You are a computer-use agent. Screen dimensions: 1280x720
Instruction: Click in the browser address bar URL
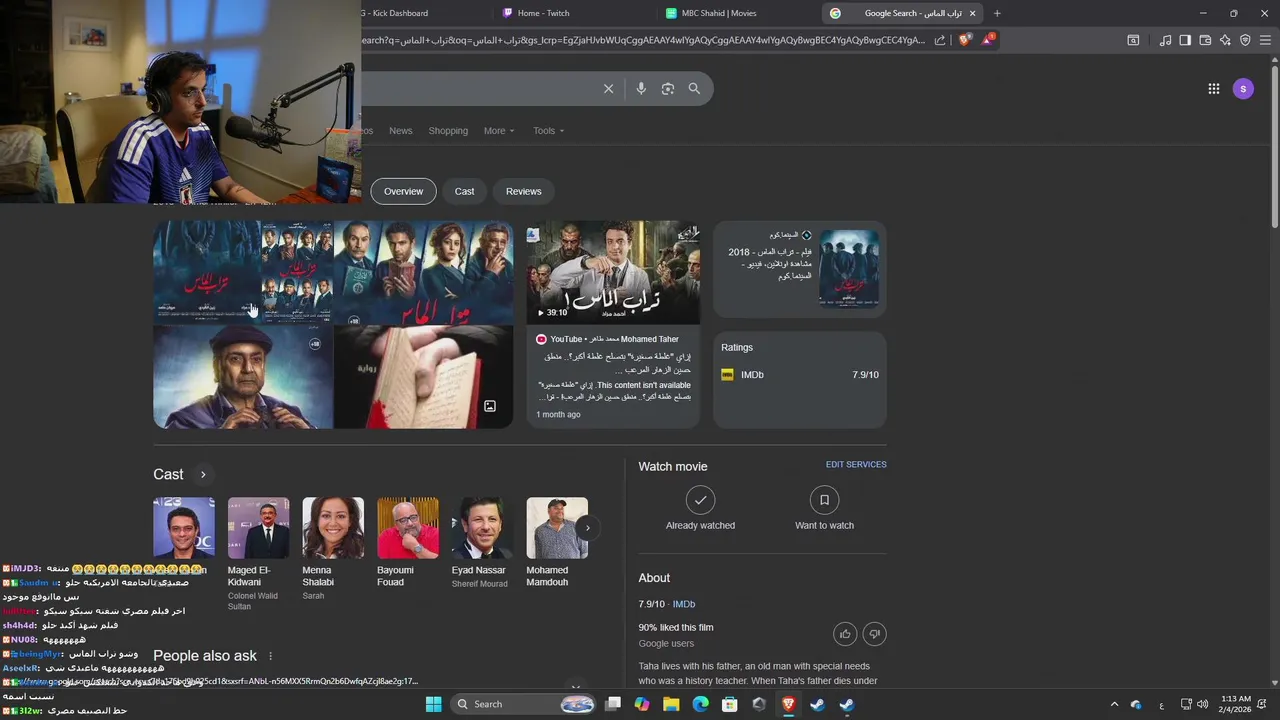pyautogui.click(x=643, y=40)
